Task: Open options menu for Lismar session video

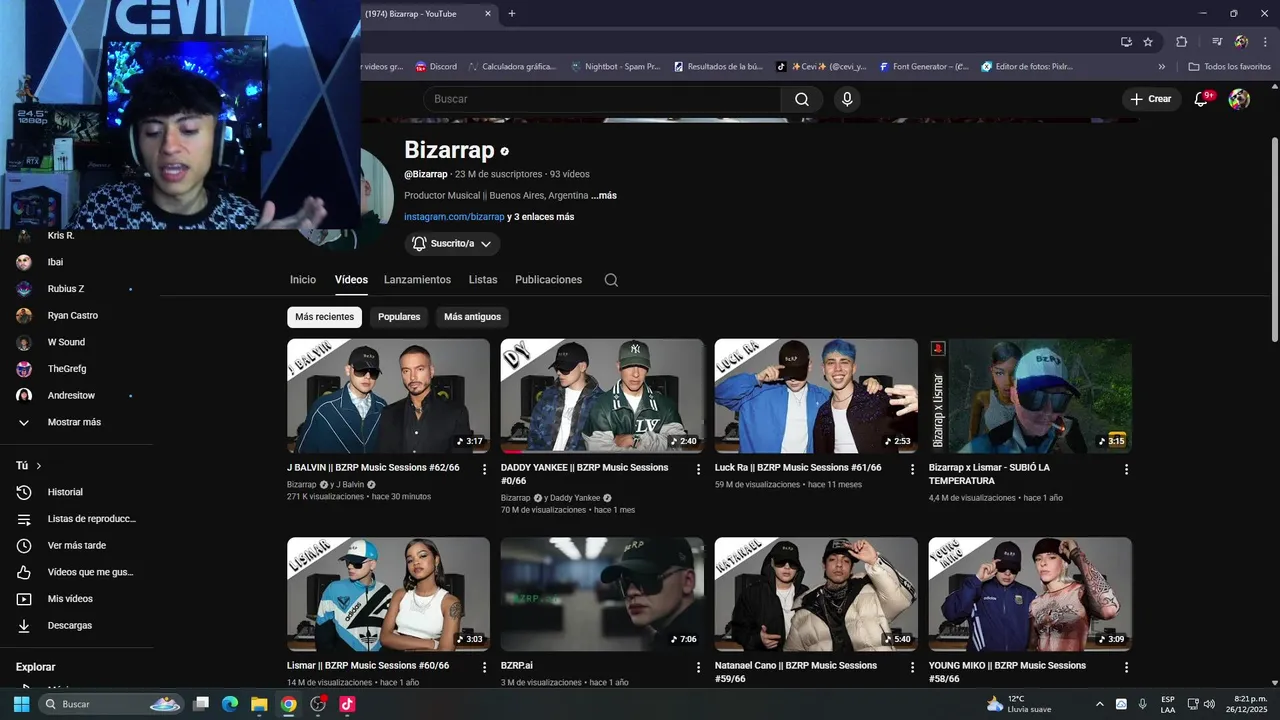Action: (485, 667)
